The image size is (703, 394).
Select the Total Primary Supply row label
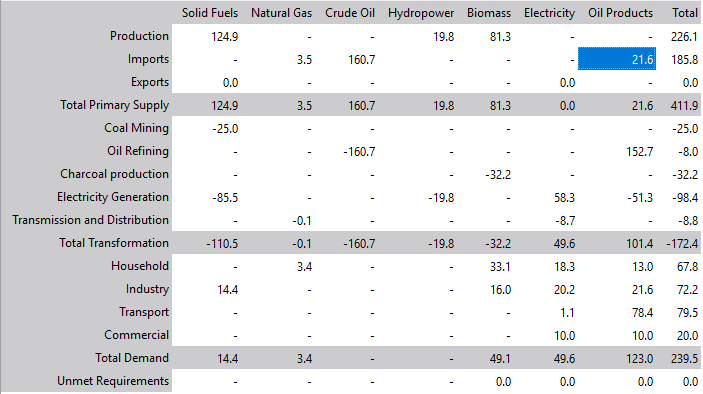click(115, 105)
